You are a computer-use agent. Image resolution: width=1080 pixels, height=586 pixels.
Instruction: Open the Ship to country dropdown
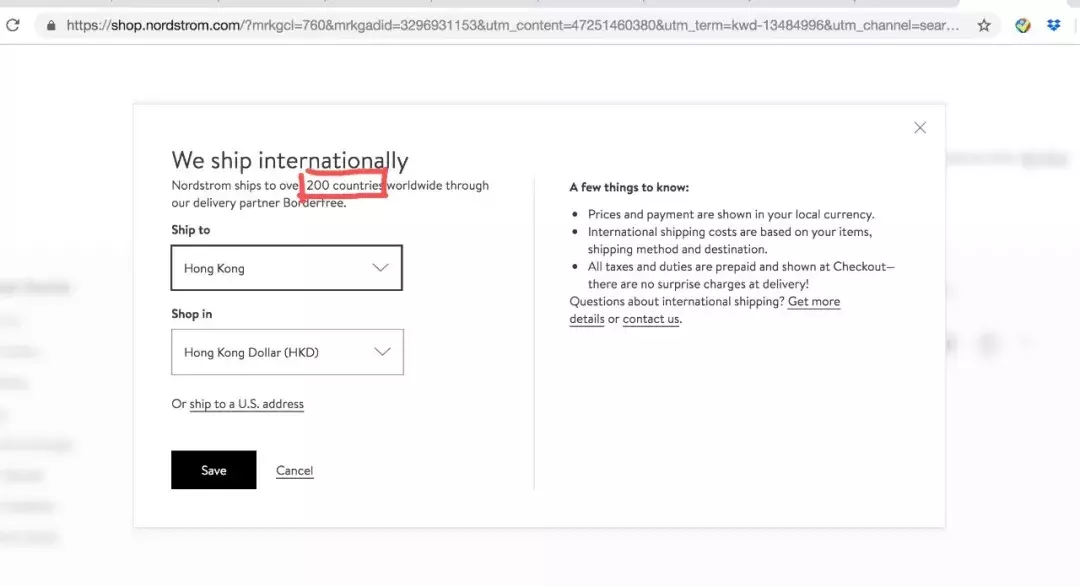coord(287,268)
